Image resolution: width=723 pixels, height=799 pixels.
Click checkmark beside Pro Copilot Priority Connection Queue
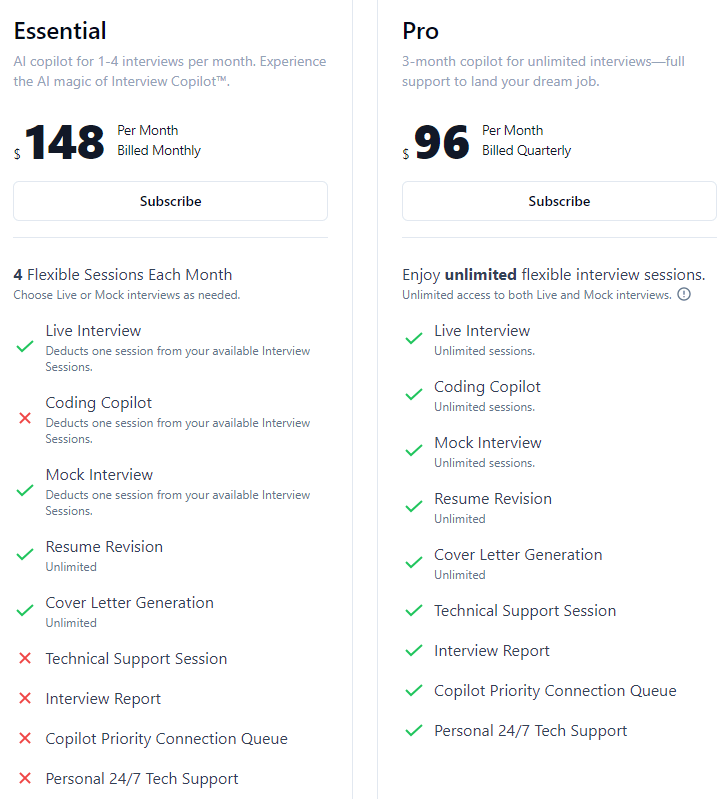point(414,690)
